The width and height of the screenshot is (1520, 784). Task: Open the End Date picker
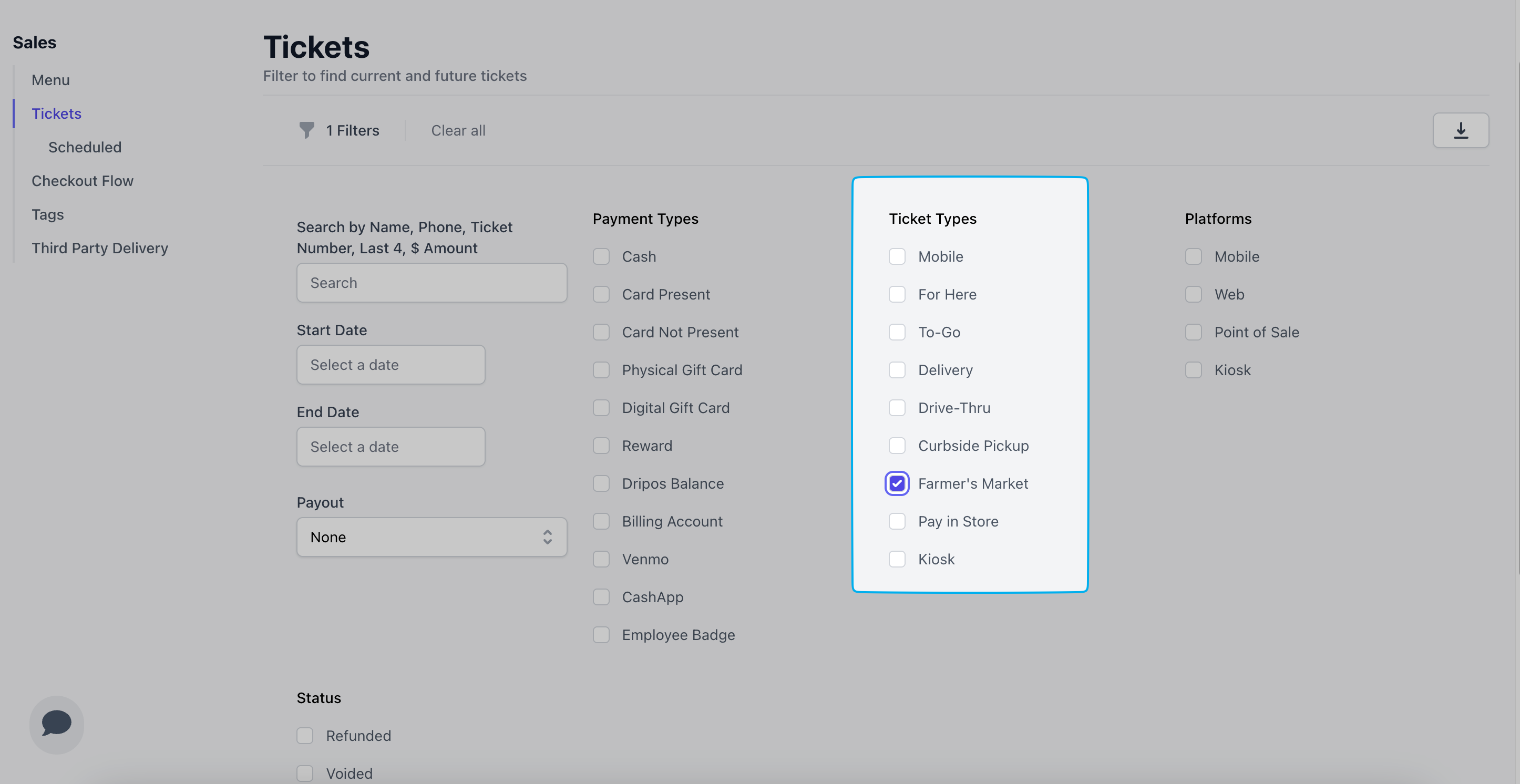[391, 447]
